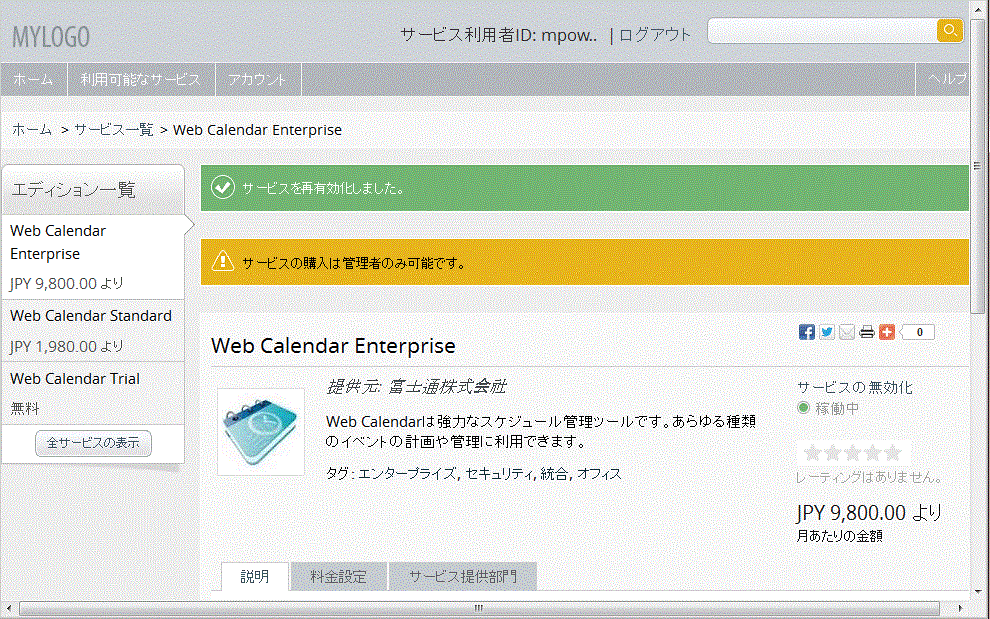Screen dimensions: 990x619
Task: Open the 利用可能なサービス menu
Action: click(x=141, y=80)
